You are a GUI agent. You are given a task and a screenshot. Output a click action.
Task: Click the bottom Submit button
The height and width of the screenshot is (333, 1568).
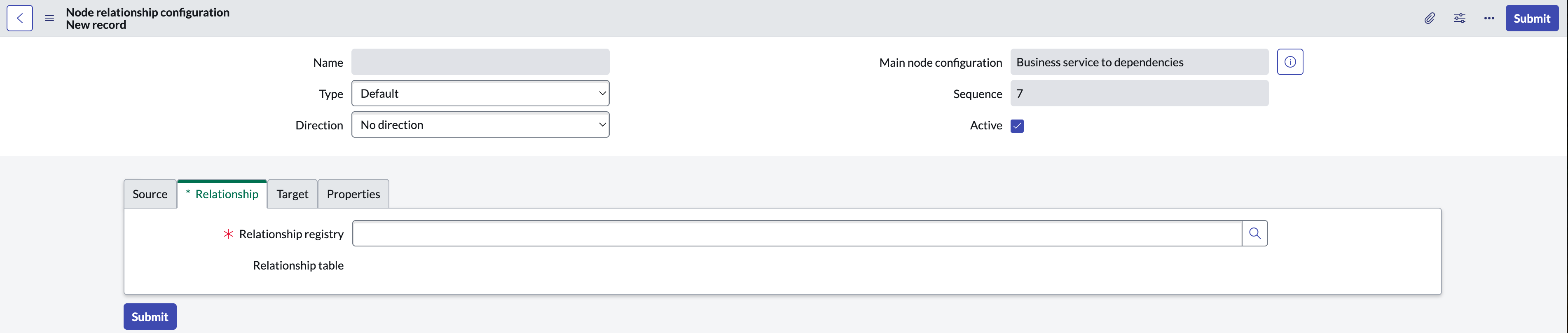coord(150,317)
